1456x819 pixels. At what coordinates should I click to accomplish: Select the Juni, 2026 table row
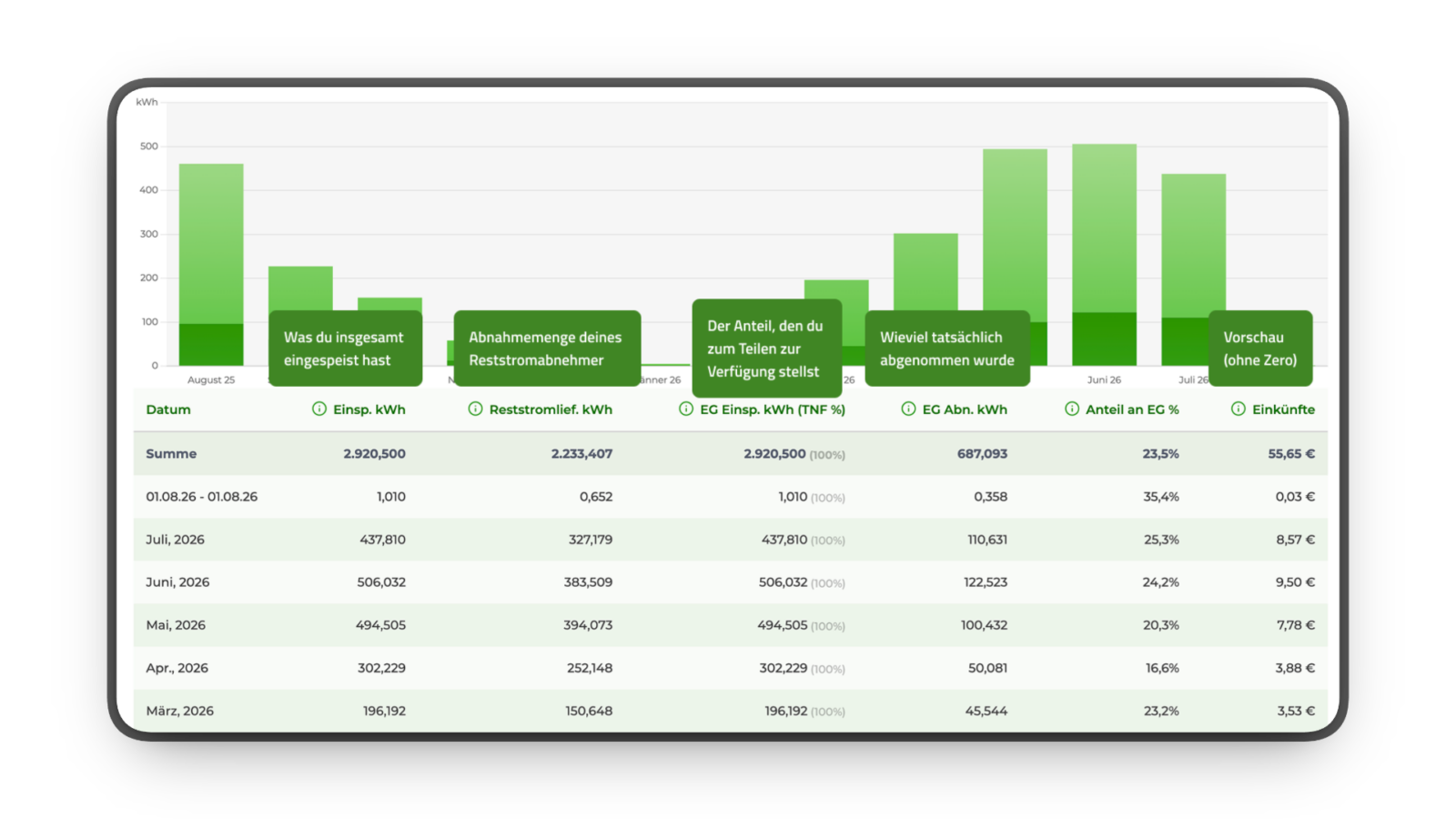tap(731, 582)
